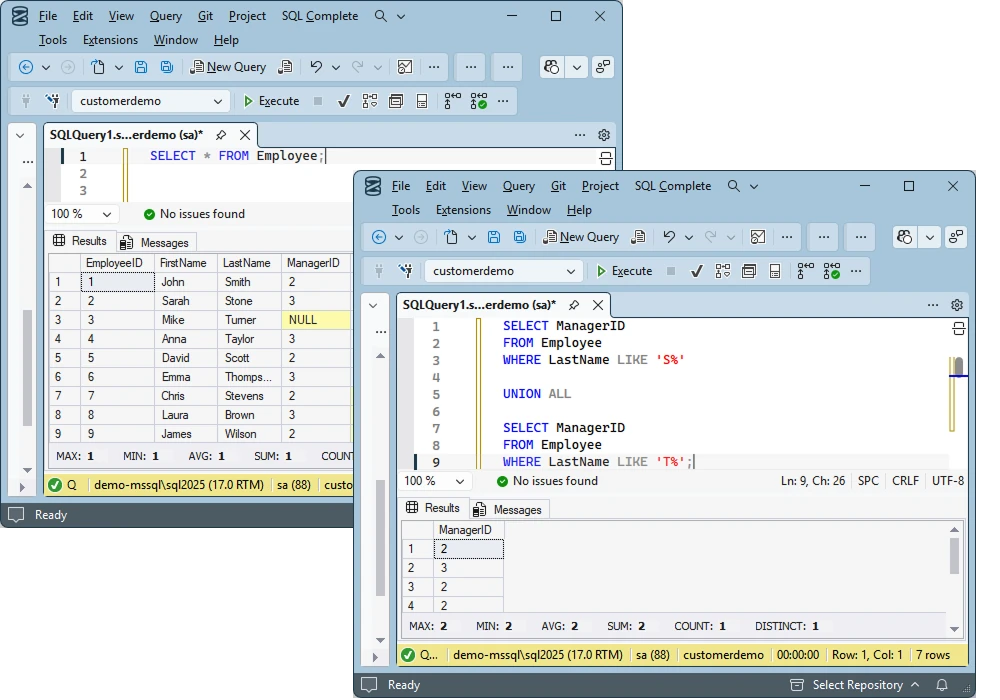Click Execute in the front window toolbar

pyautogui.click(x=624, y=271)
